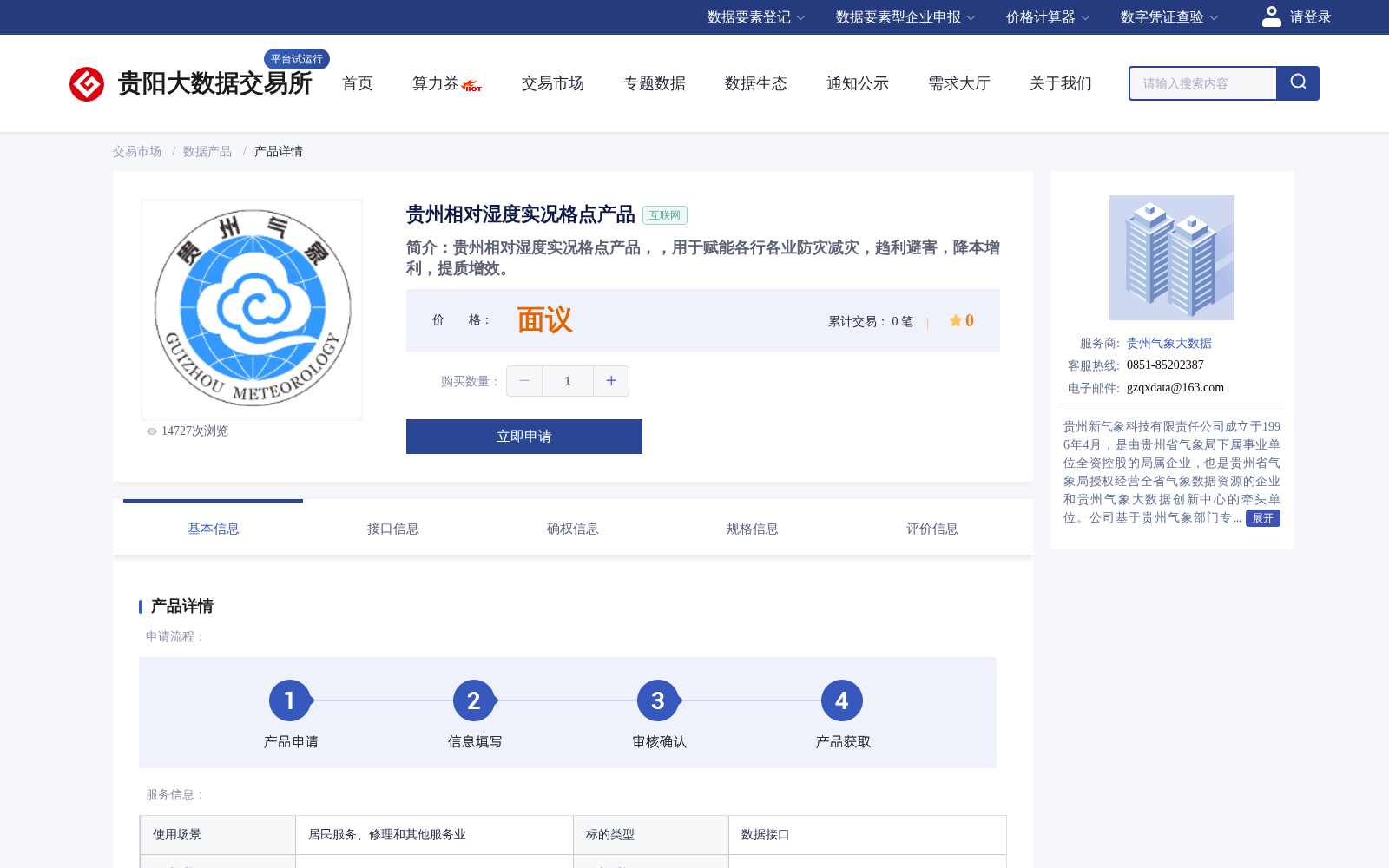1389x868 pixels.
Task: Click the search magnifier button
Action: [1298, 83]
